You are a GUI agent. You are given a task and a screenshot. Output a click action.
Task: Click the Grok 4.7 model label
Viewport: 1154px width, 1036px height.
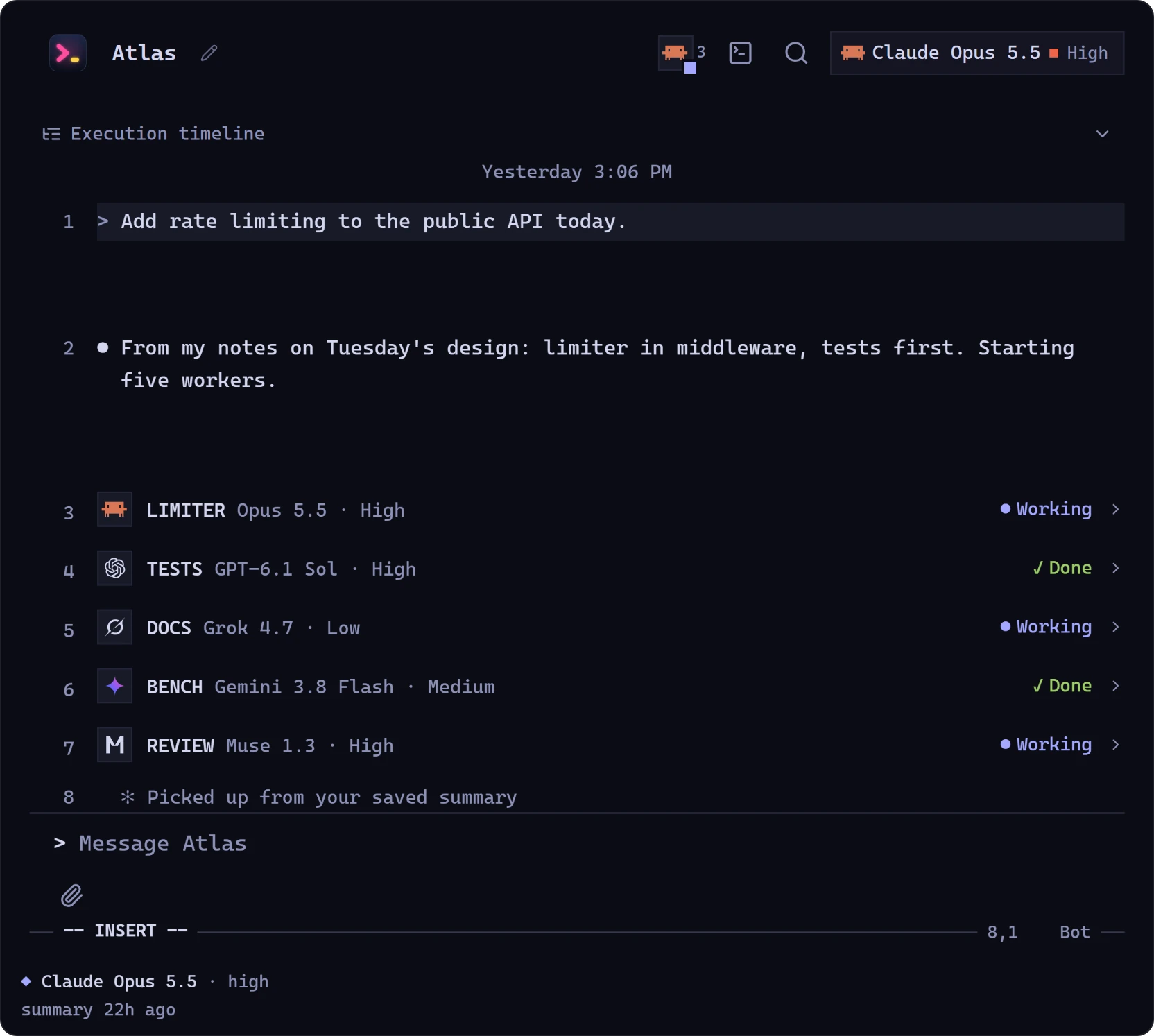pyautogui.click(x=248, y=628)
